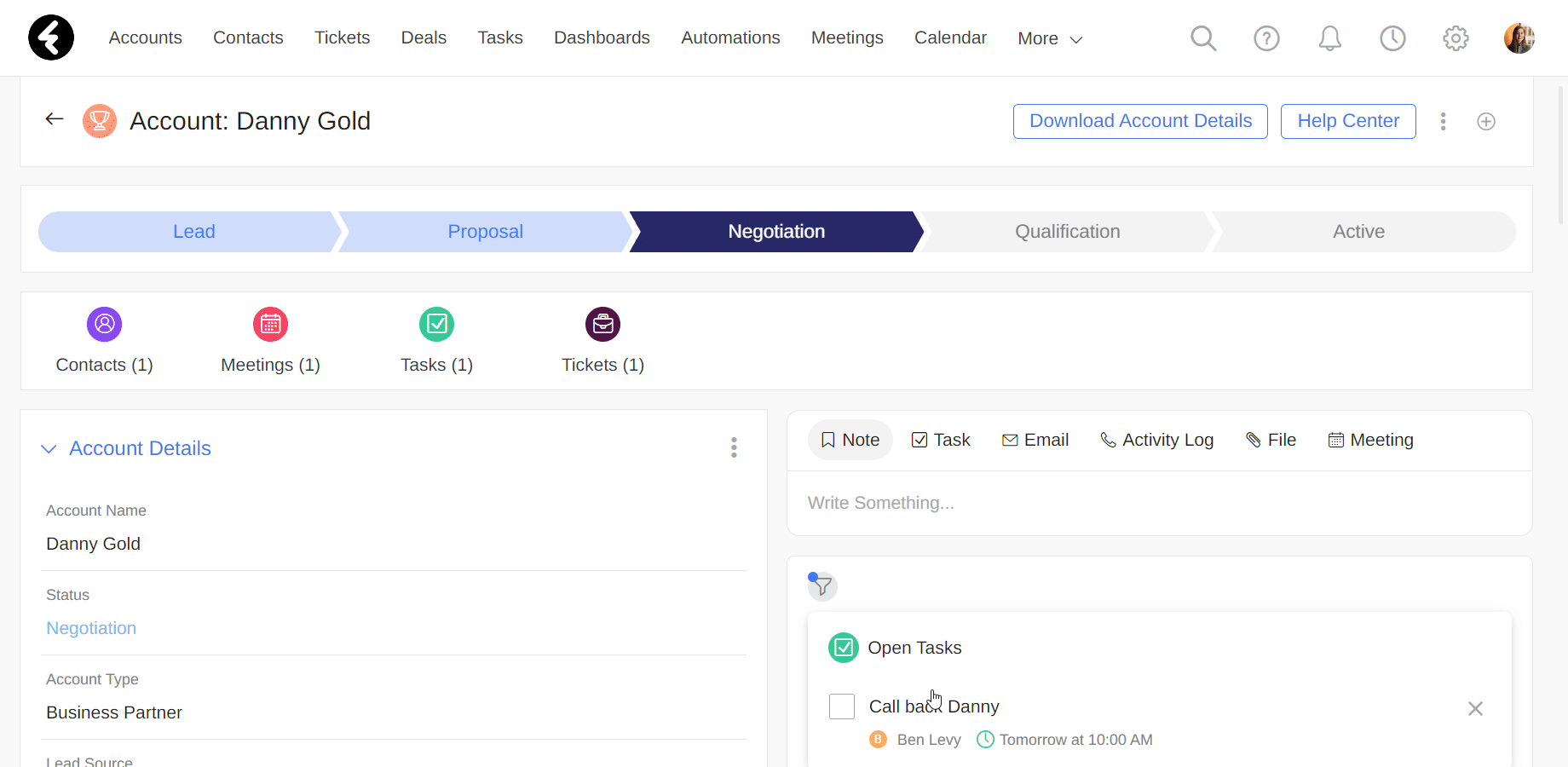Open Meetings in the top navigation
This screenshot has height=767, width=1568.
tap(847, 37)
